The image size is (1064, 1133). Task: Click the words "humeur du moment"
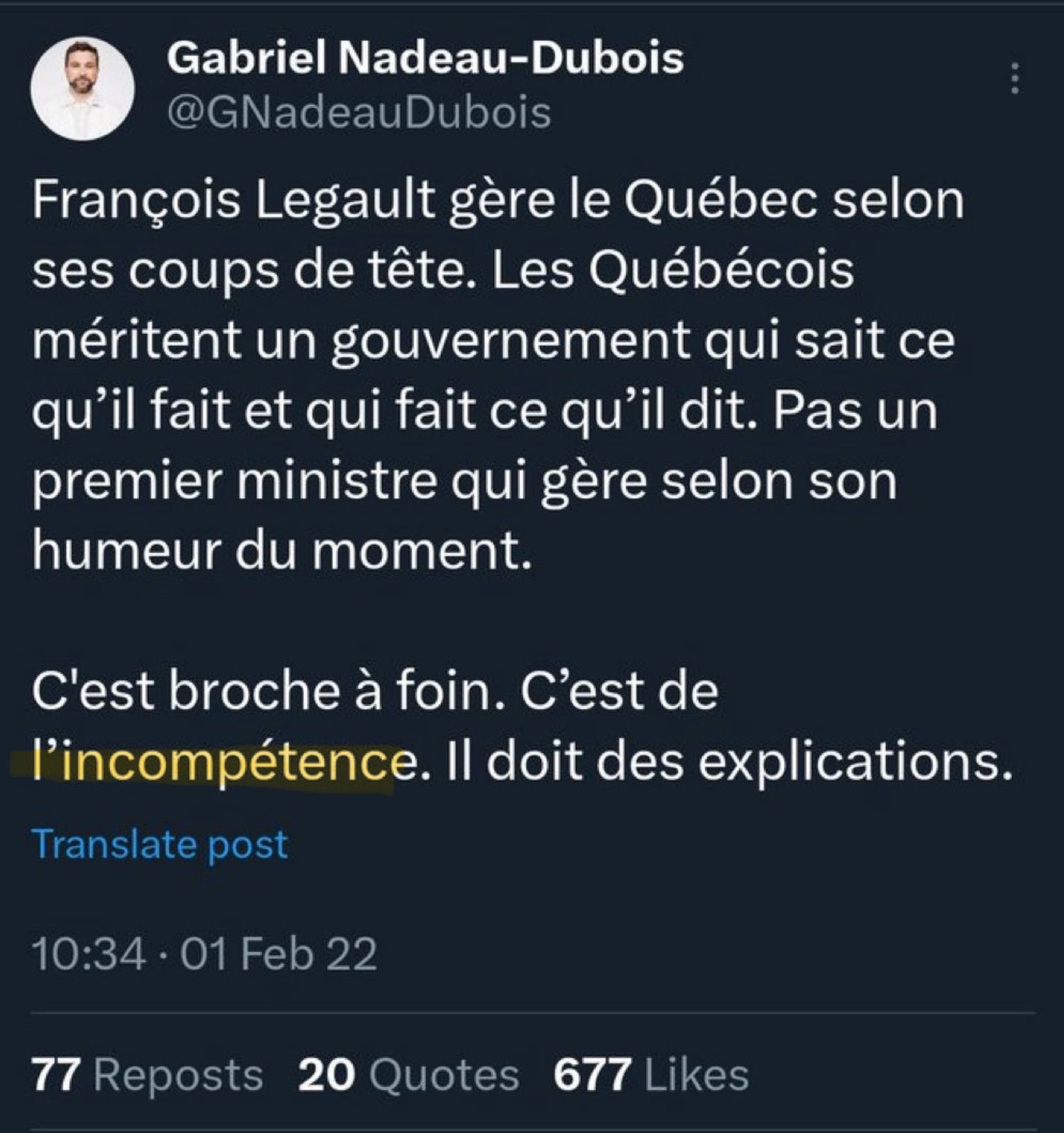281,552
